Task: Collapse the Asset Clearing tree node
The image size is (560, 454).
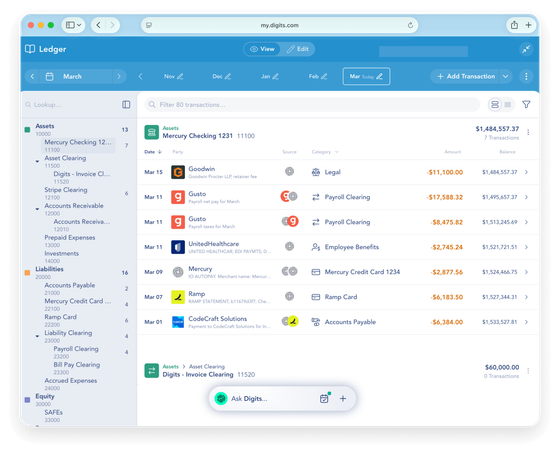Action: (37, 161)
